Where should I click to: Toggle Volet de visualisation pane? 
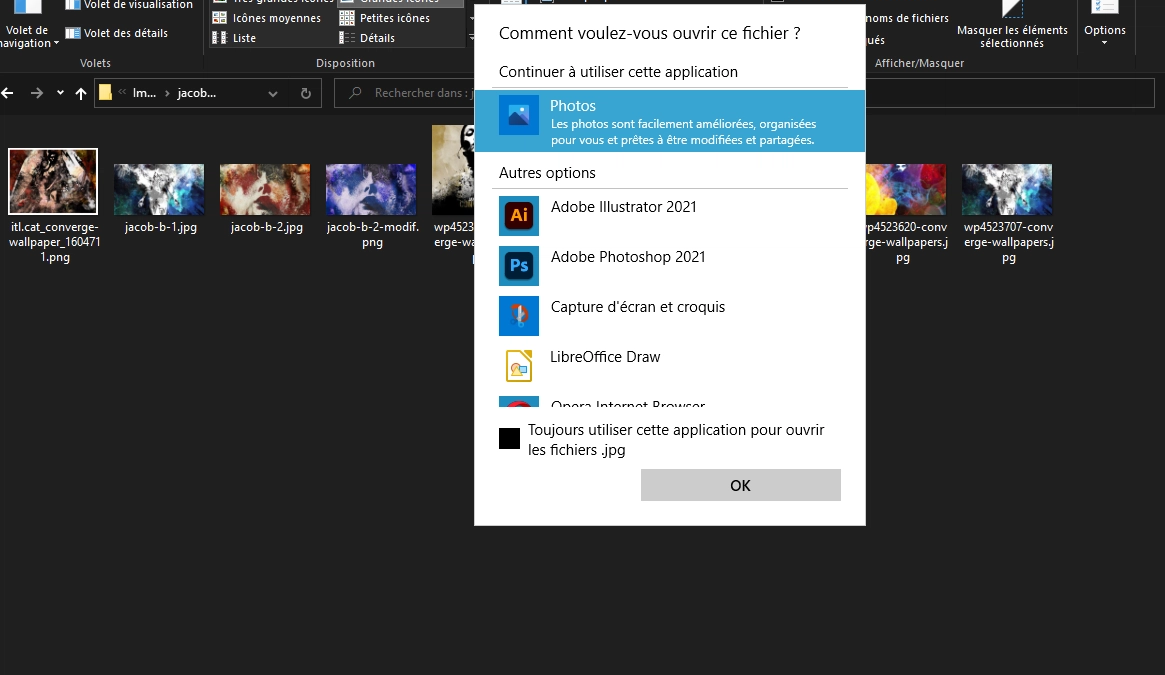point(128,5)
